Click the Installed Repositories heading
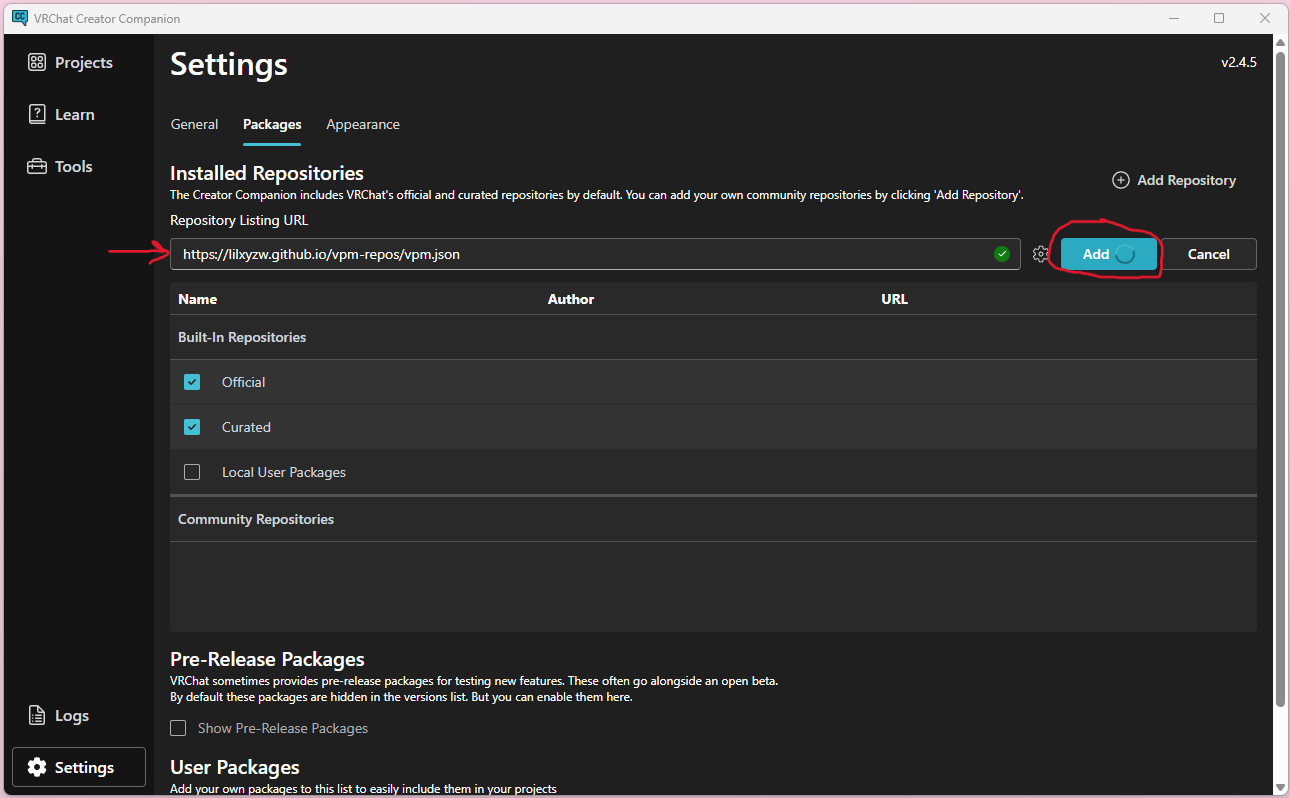This screenshot has height=798, width=1290. tap(267, 173)
